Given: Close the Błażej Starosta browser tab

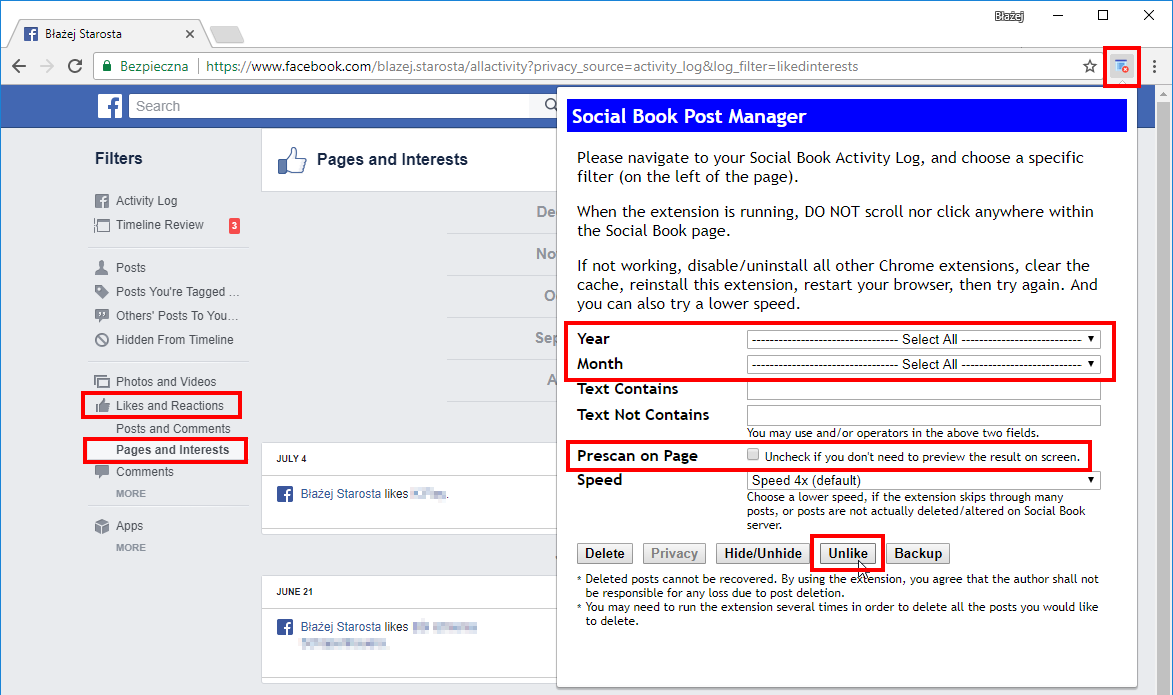Looking at the screenshot, I should (190, 34).
